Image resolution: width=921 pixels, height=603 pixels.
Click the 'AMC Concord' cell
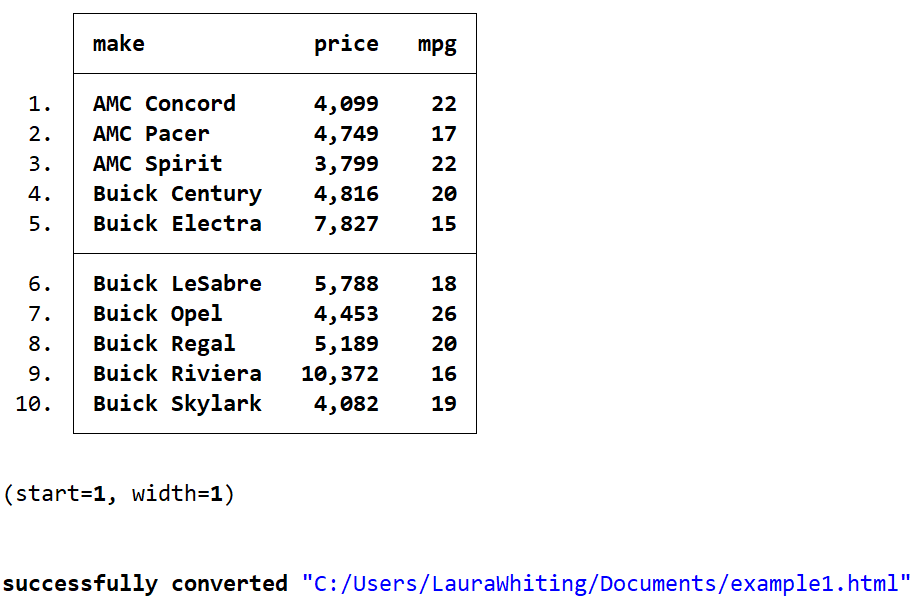(164, 104)
